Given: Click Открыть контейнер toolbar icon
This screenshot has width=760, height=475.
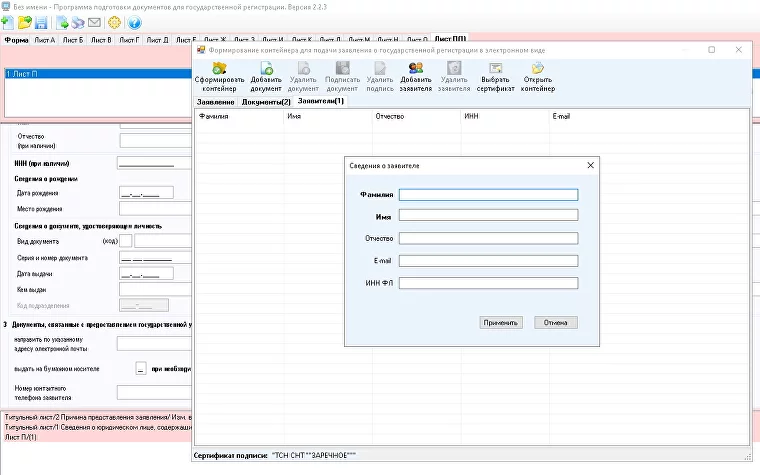Looking at the screenshot, I should [538, 77].
